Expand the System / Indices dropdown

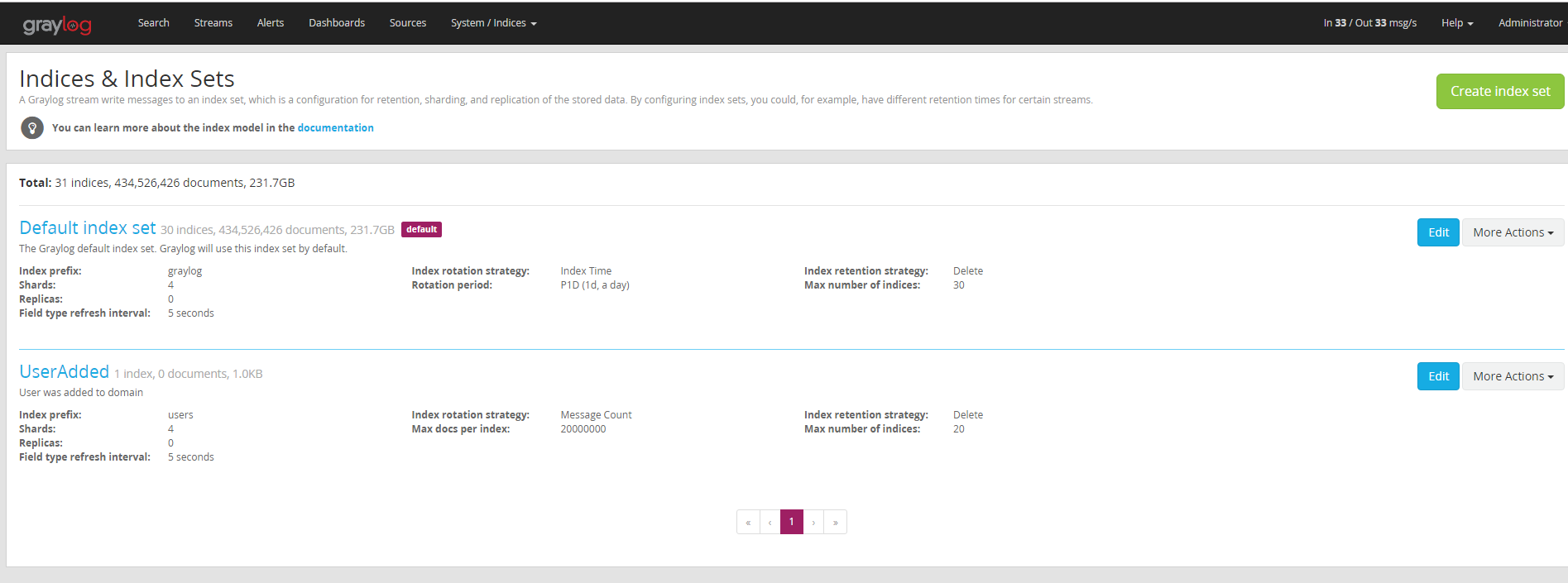click(494, 23)
